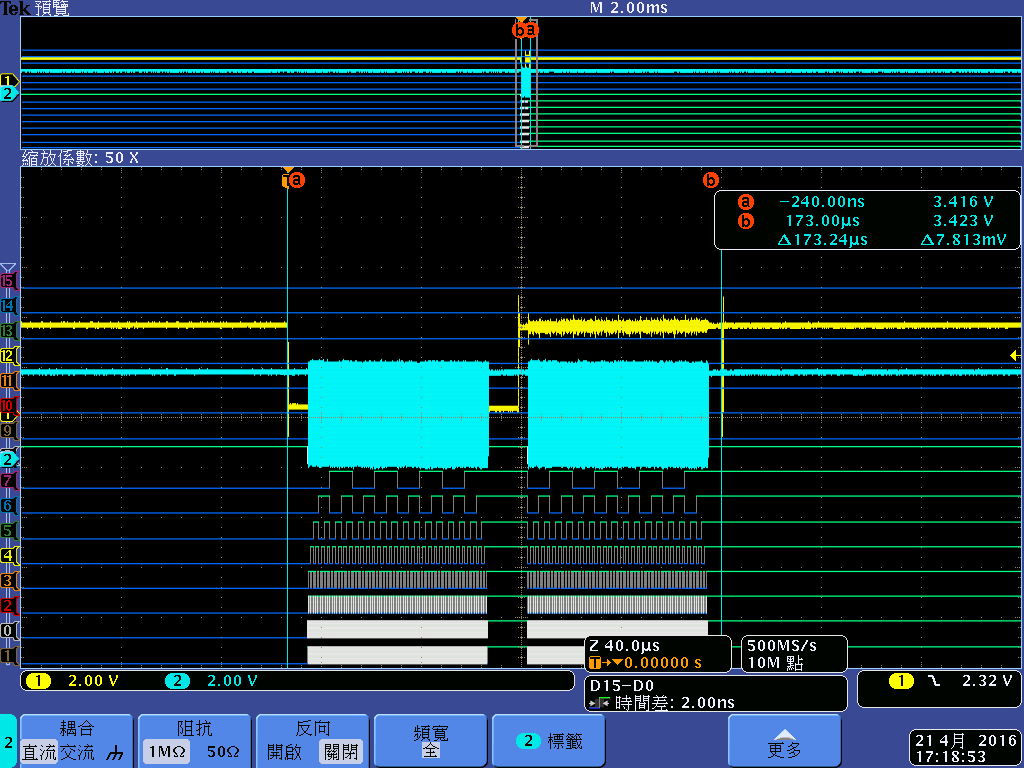Screen dimensions: 1024x768
Task: Click the channel 2 side menu indicator
Action: pyautogui.click(x=8, y=741)
